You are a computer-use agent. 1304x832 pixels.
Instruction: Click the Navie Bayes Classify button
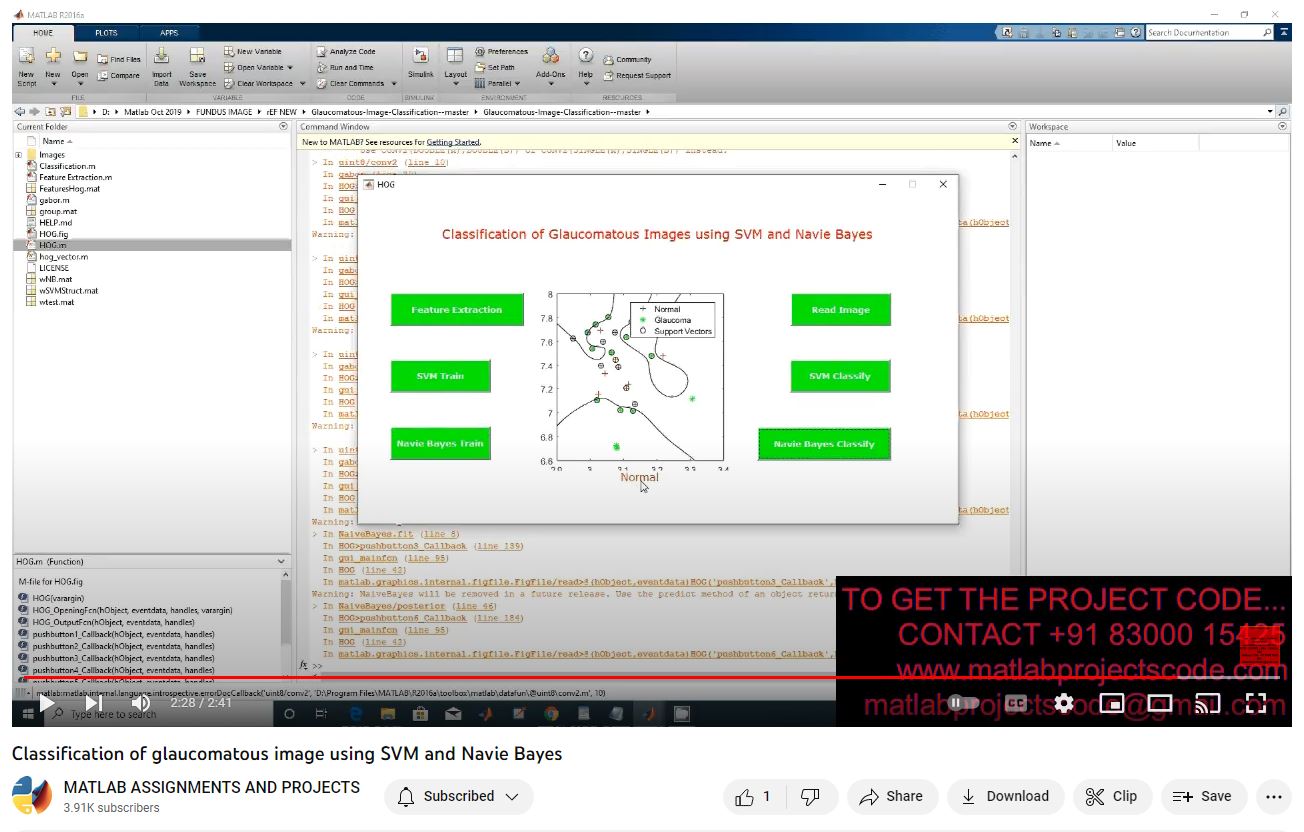(x=824, y=444)
